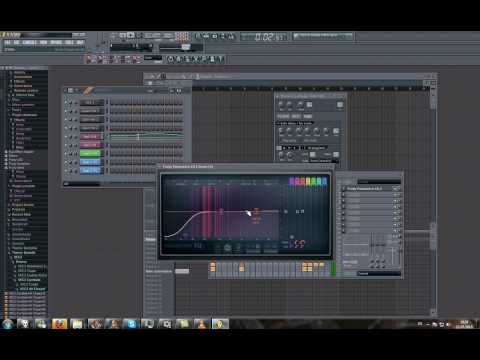Open the CHANNELS menu

point(29,43)
